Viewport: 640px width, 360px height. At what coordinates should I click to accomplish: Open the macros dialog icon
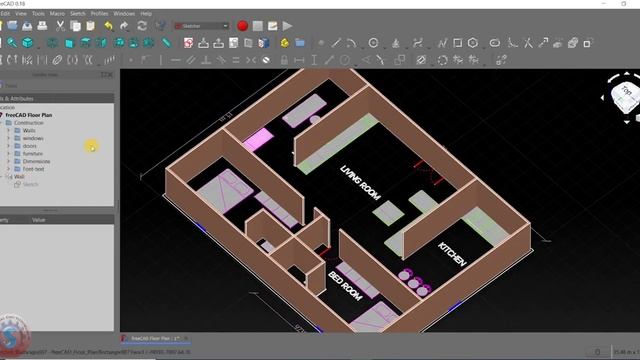coord(273,26)
